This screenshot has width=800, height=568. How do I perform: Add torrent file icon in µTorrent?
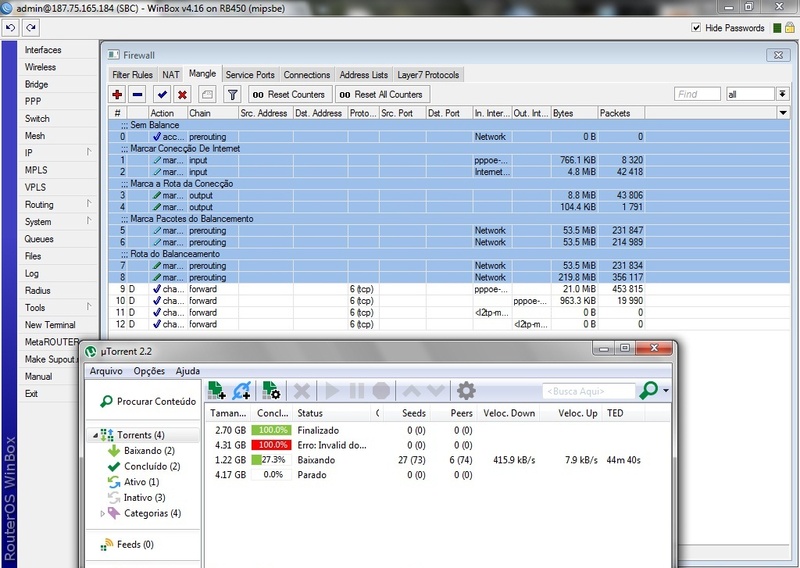pos(217,391)
